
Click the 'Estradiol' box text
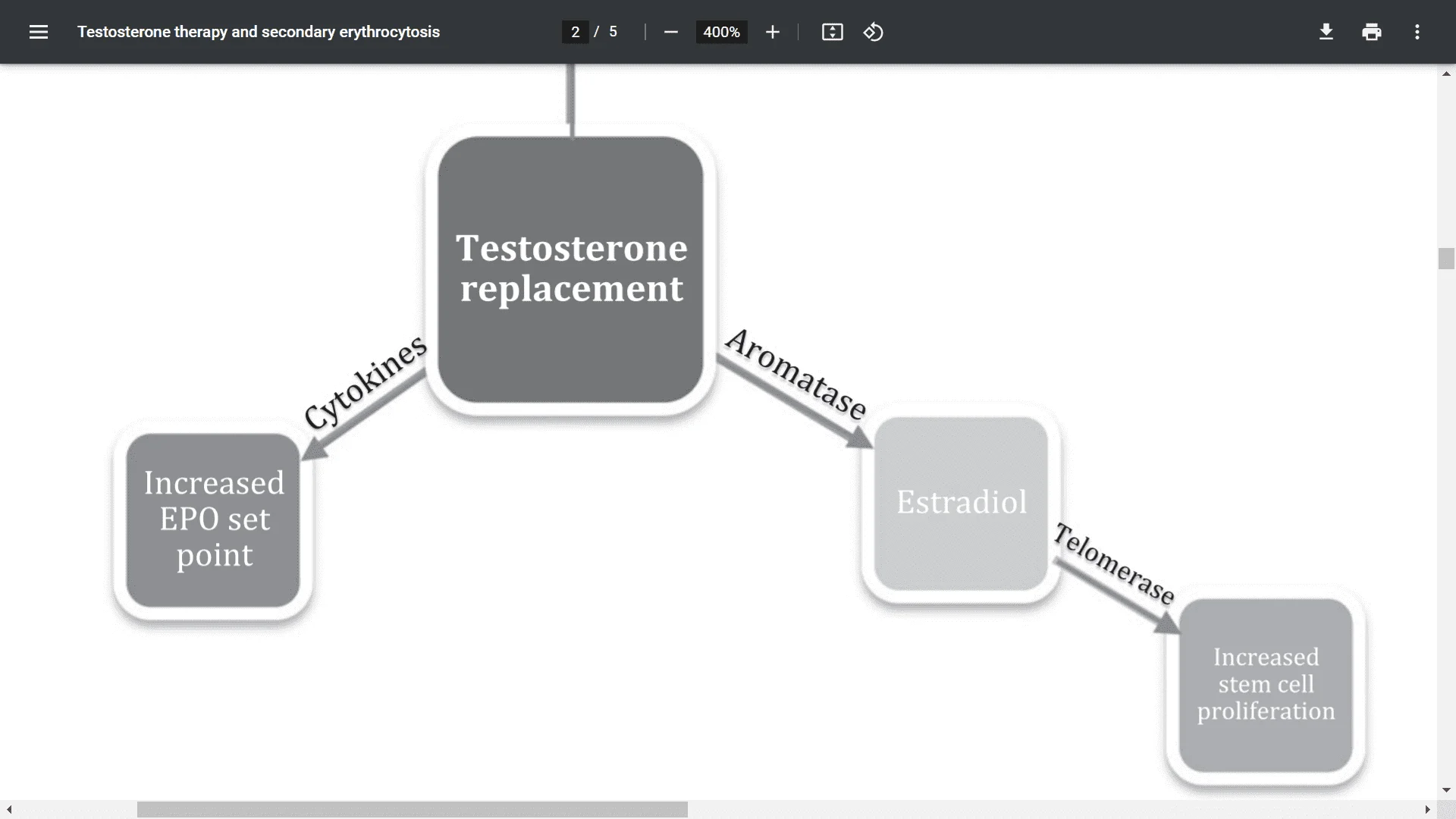(x=962, y=502)
